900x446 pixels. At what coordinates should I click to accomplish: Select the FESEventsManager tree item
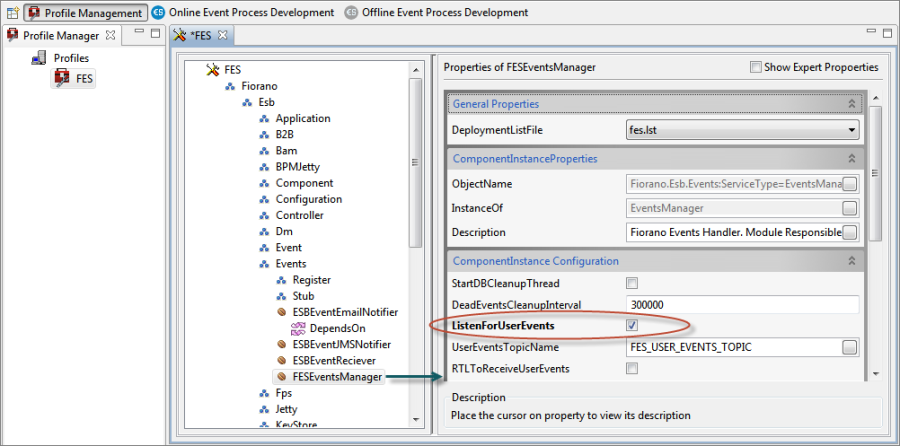pyautogui.click(x=328, y=377)
